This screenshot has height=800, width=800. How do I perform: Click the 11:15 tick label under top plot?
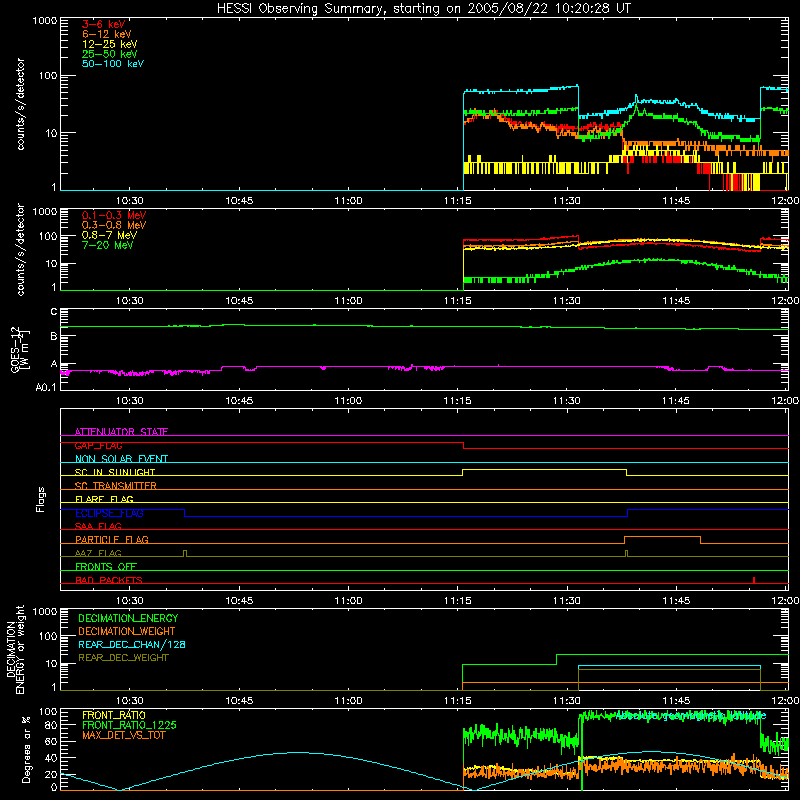click(457, 201)
